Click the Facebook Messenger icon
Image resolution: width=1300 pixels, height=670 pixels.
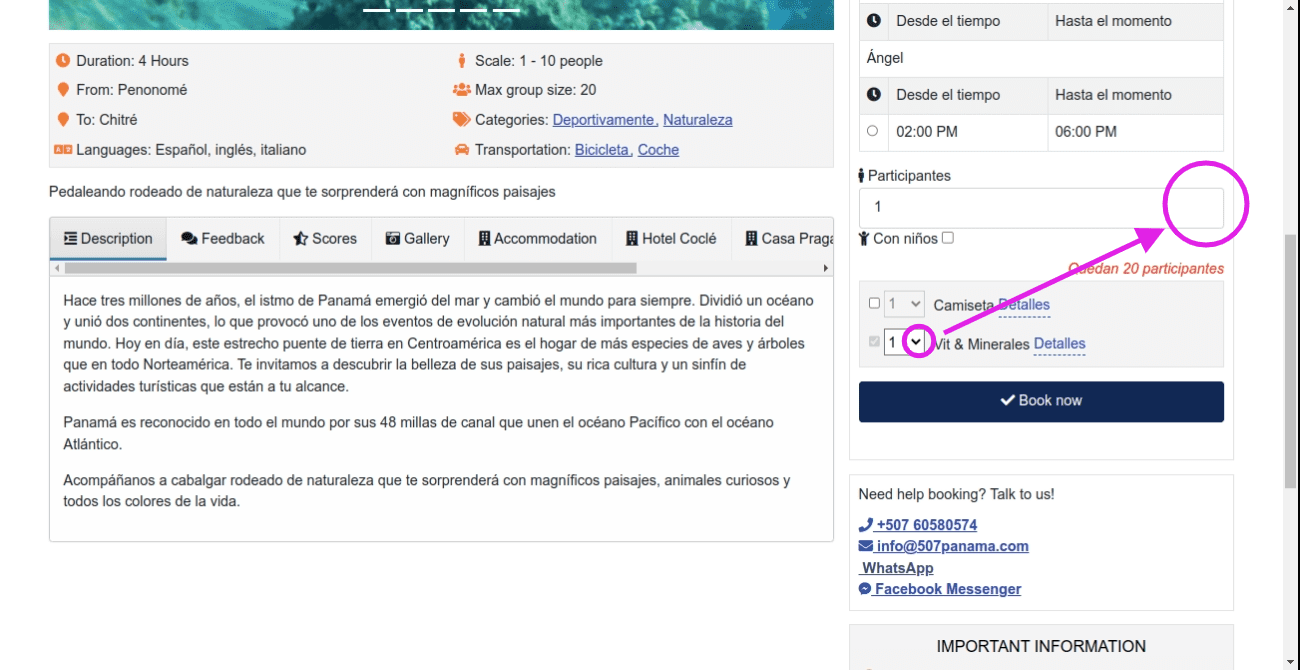click(x=865, y=590)
